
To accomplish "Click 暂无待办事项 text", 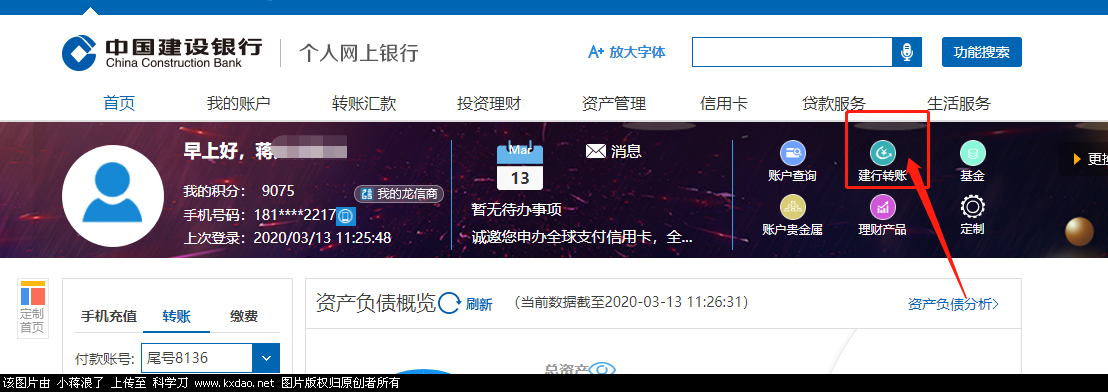I will [517, 210].
